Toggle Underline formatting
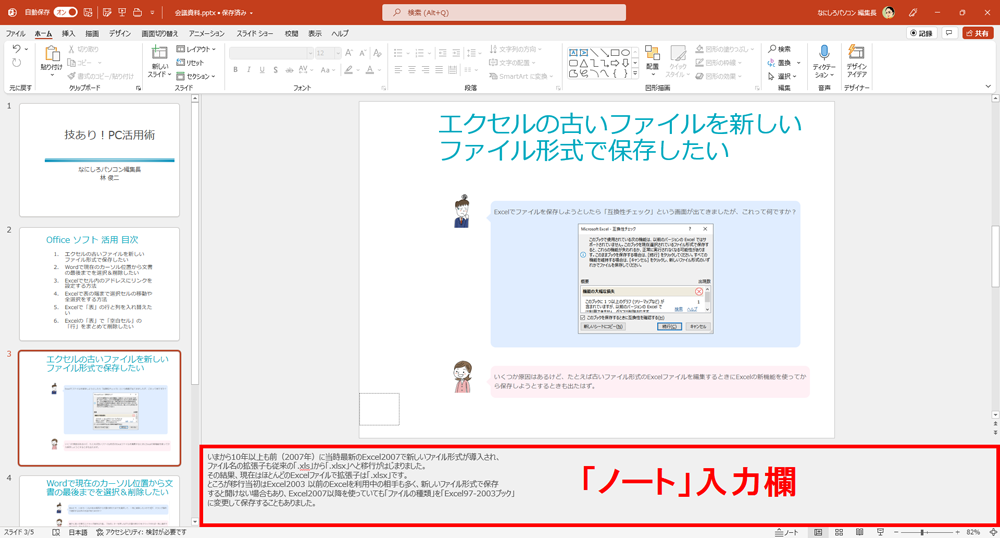Viewport: 1000px width, 538px height. click(x=262, y=69)
